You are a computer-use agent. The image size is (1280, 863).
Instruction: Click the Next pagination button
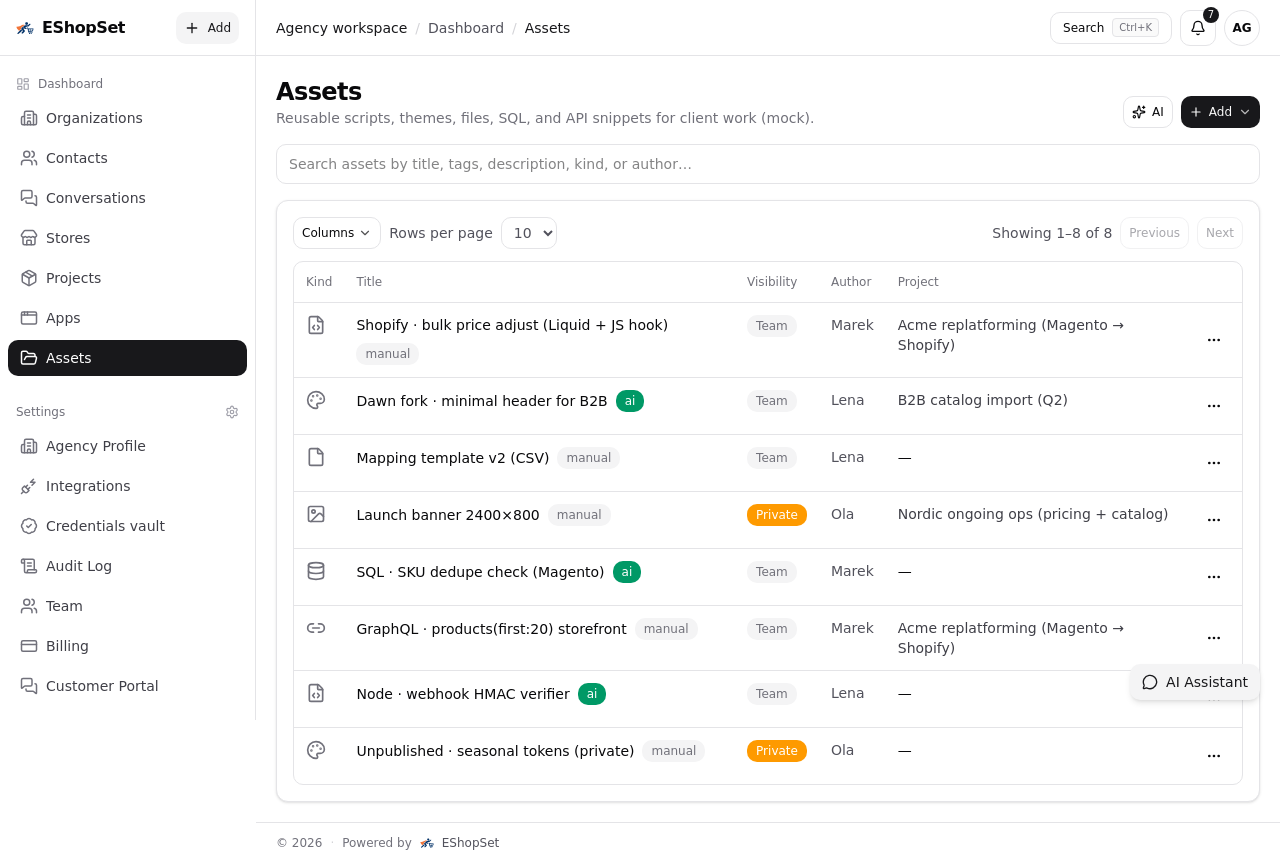(x=1219, y=232)
